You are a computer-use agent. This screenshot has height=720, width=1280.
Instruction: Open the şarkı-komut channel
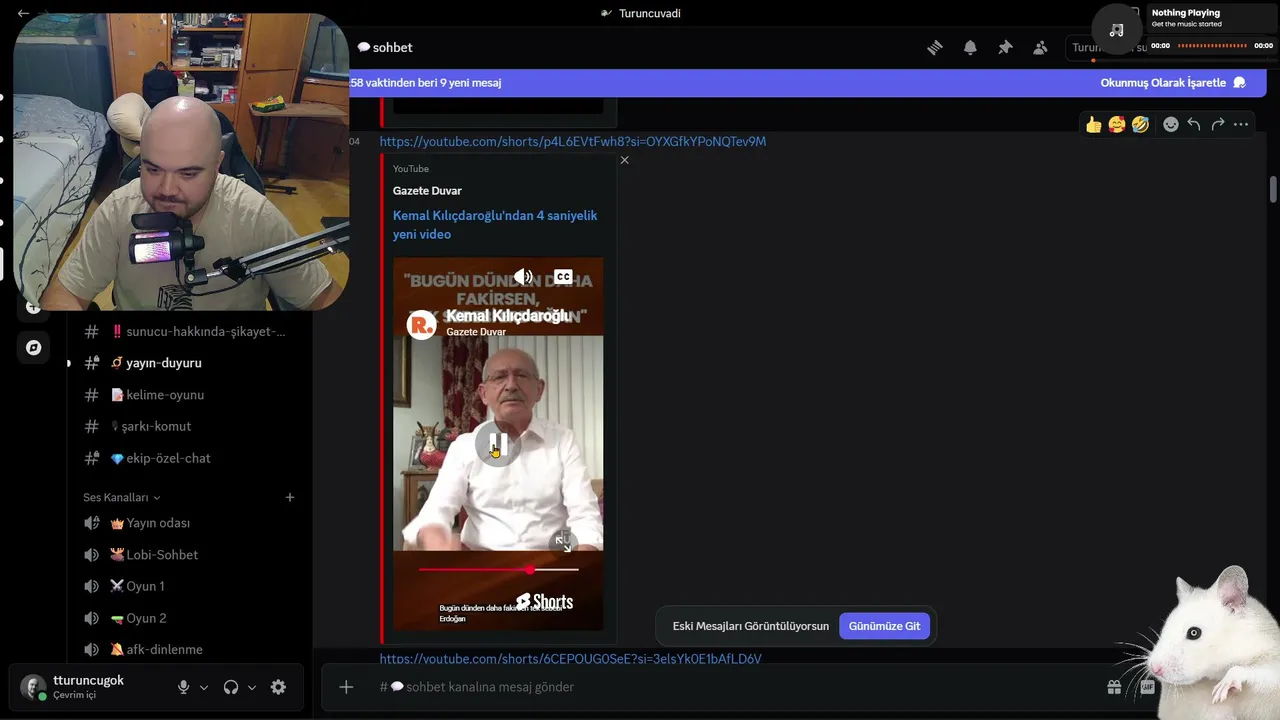[188, 426]
